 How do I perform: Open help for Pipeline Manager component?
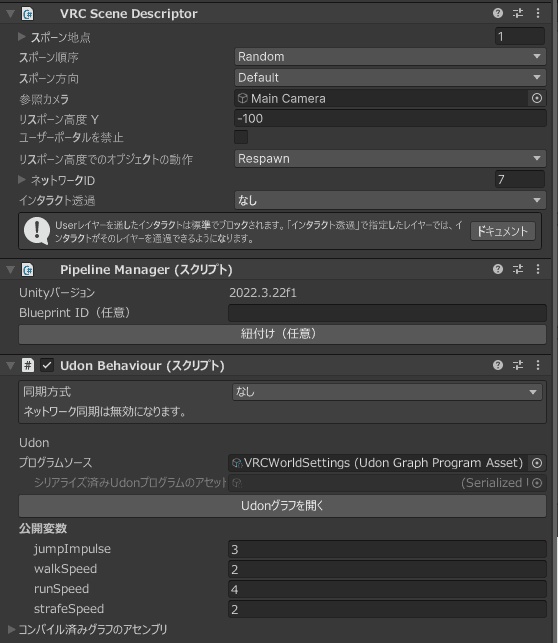coord(498,269)
